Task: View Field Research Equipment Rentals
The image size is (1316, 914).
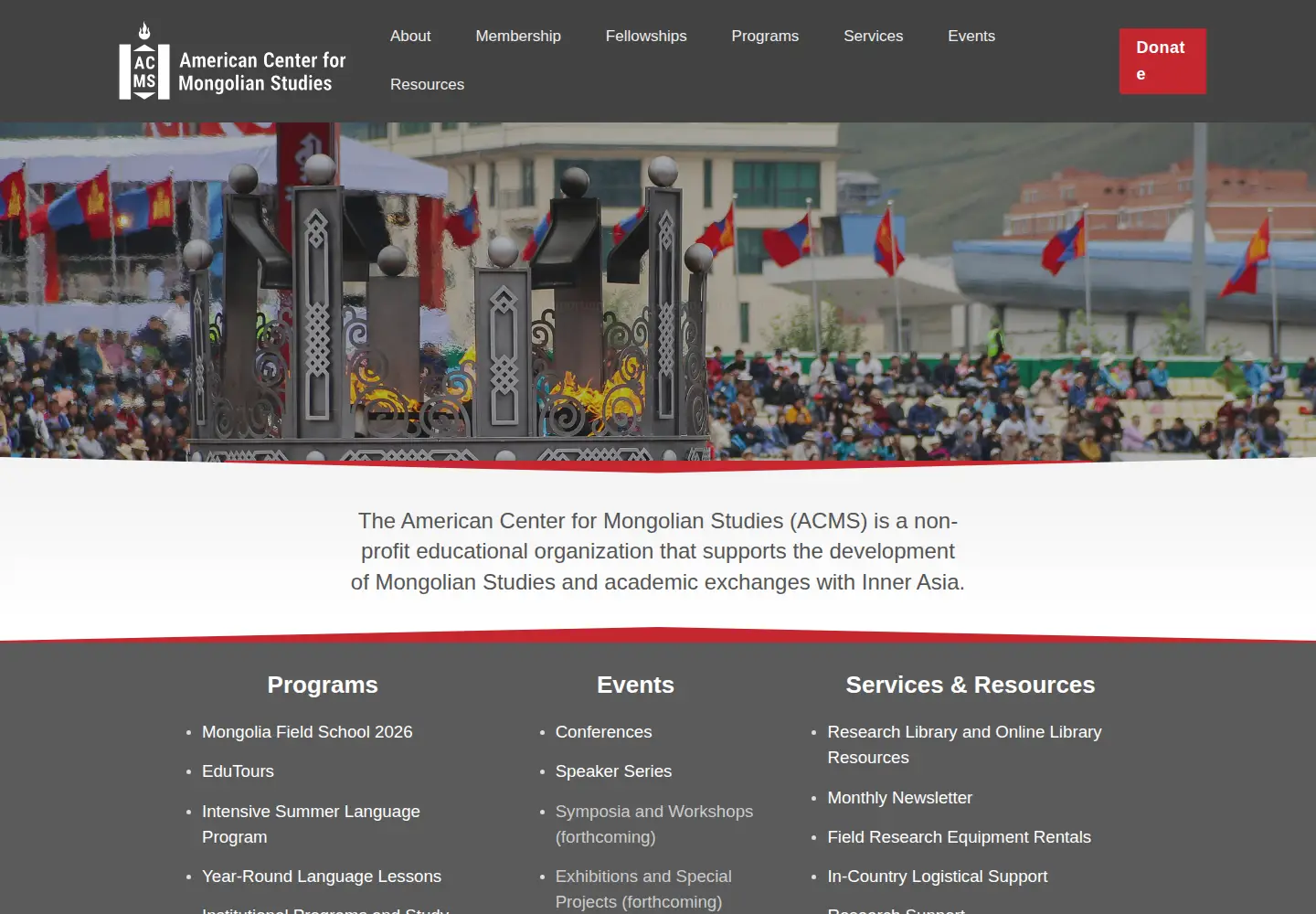Action: (959, 837)
